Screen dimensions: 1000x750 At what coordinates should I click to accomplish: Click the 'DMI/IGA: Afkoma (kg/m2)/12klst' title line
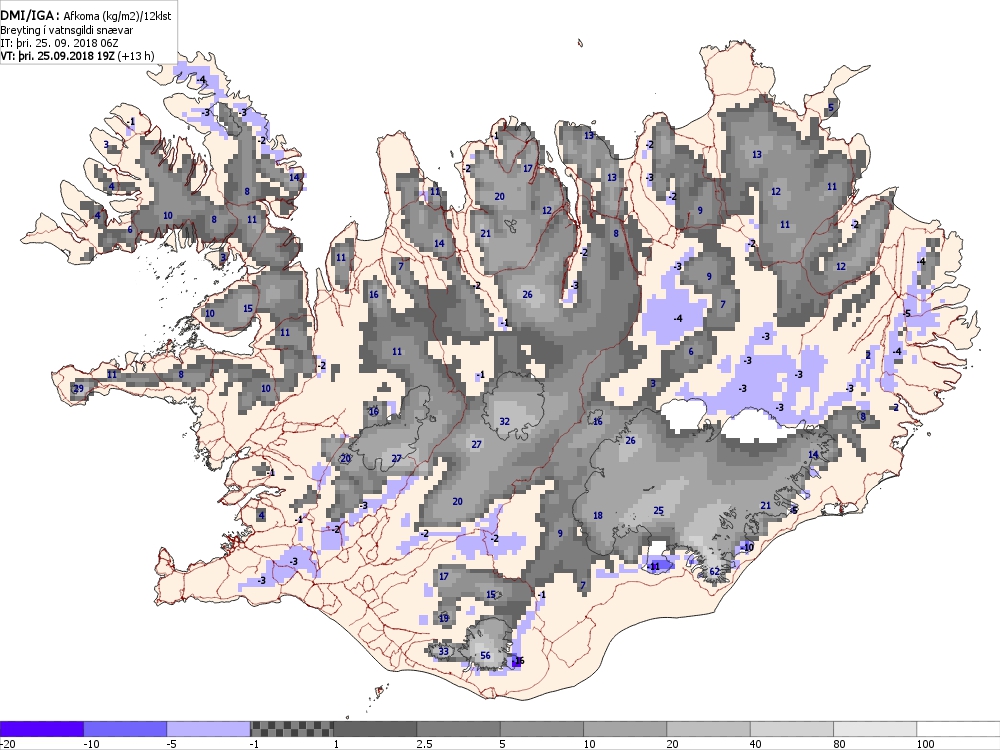(85, 16)
